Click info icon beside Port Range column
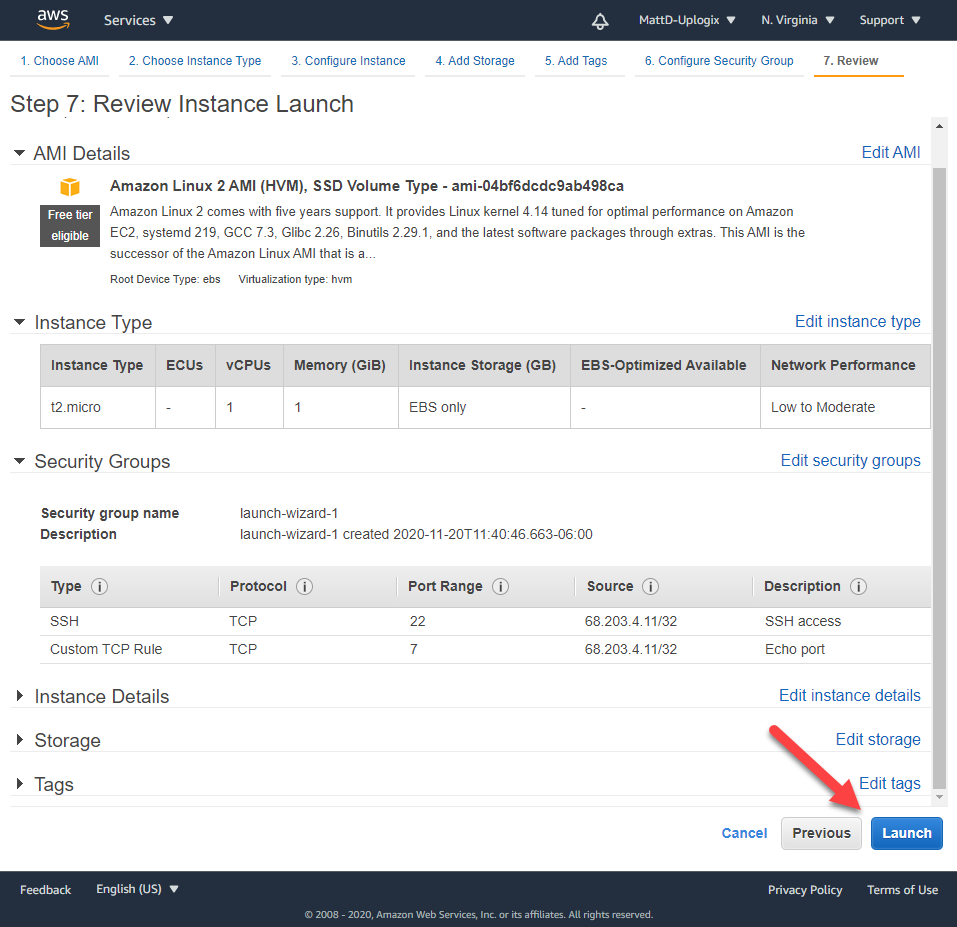Viewport: 957px width, 927px height. 501,587
